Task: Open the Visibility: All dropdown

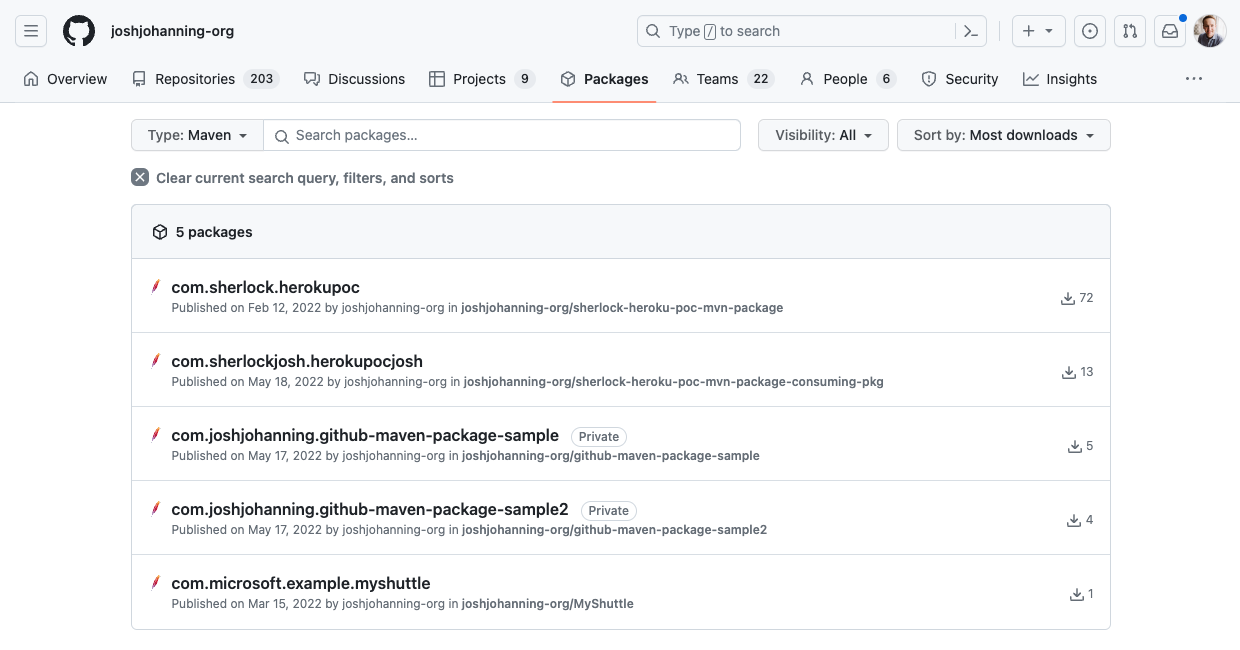Action: point(822,134)
